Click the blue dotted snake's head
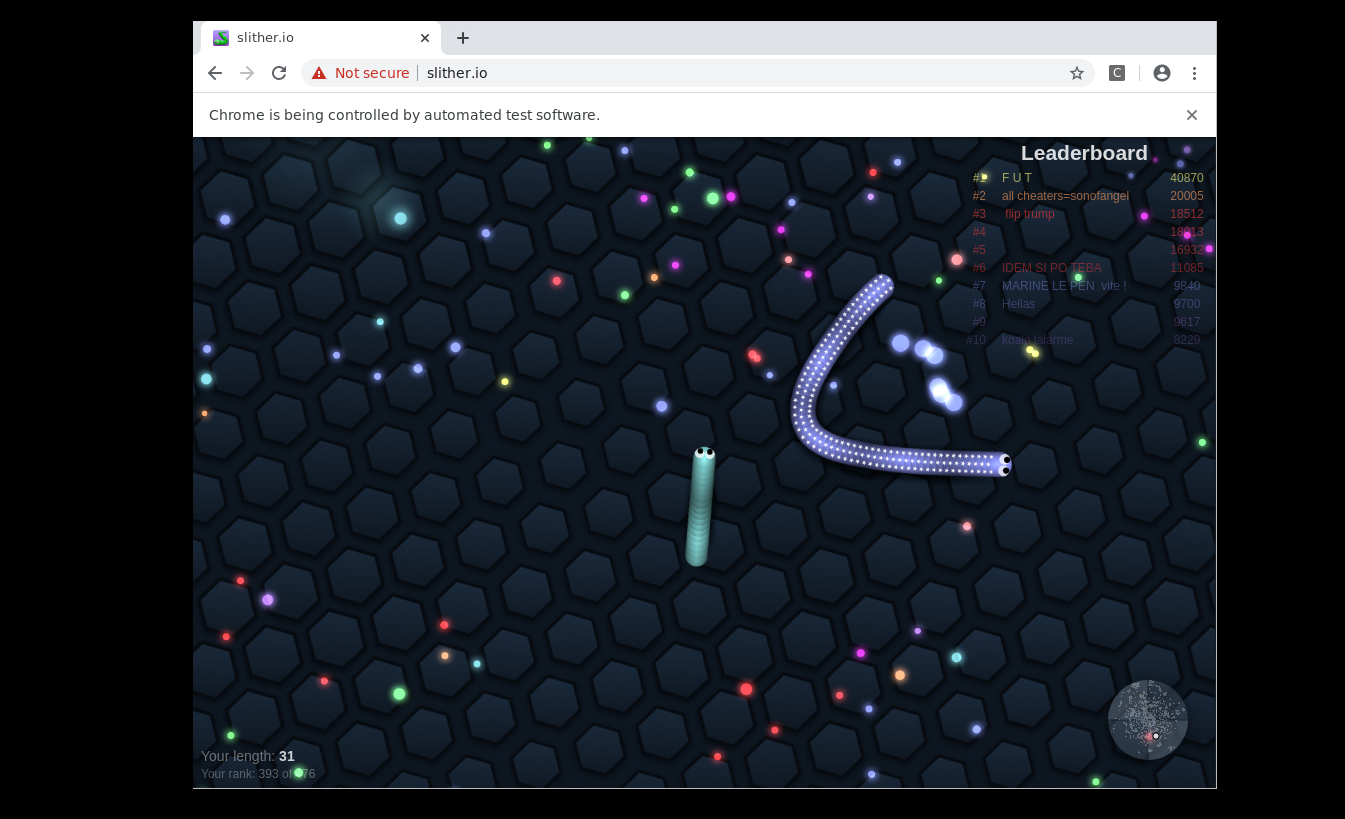Image resolution: width=1345 pixels, height=819 pixels. (1002, 465)
